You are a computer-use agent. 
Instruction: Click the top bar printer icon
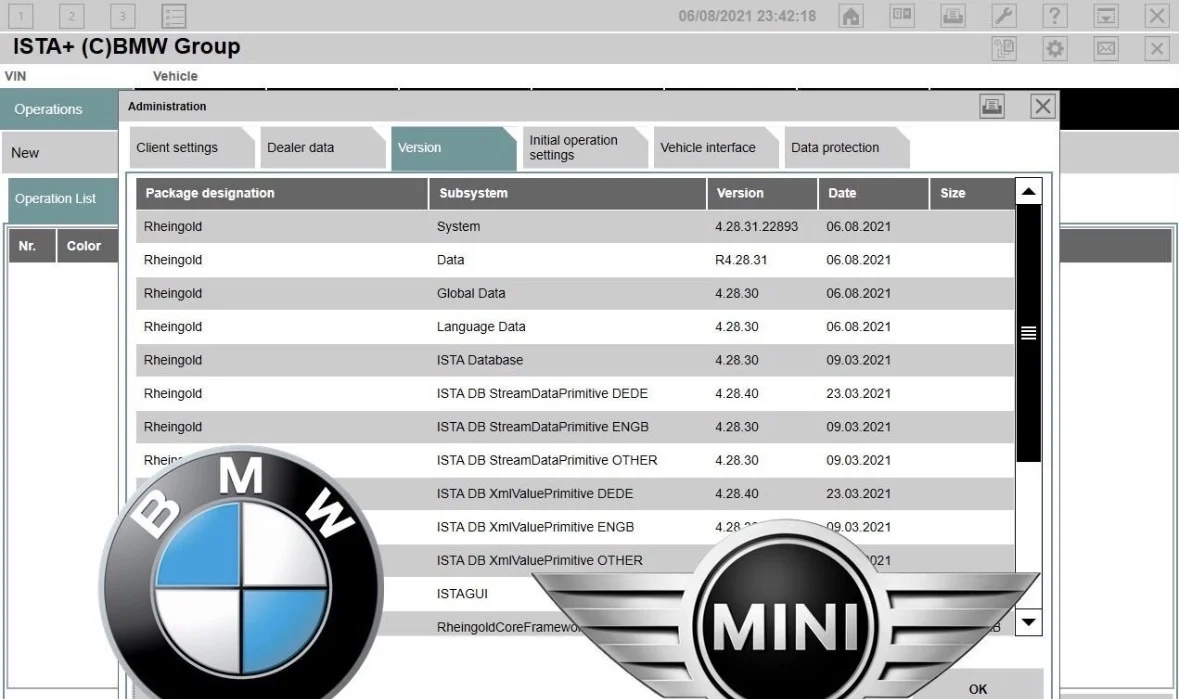(953, 16)
